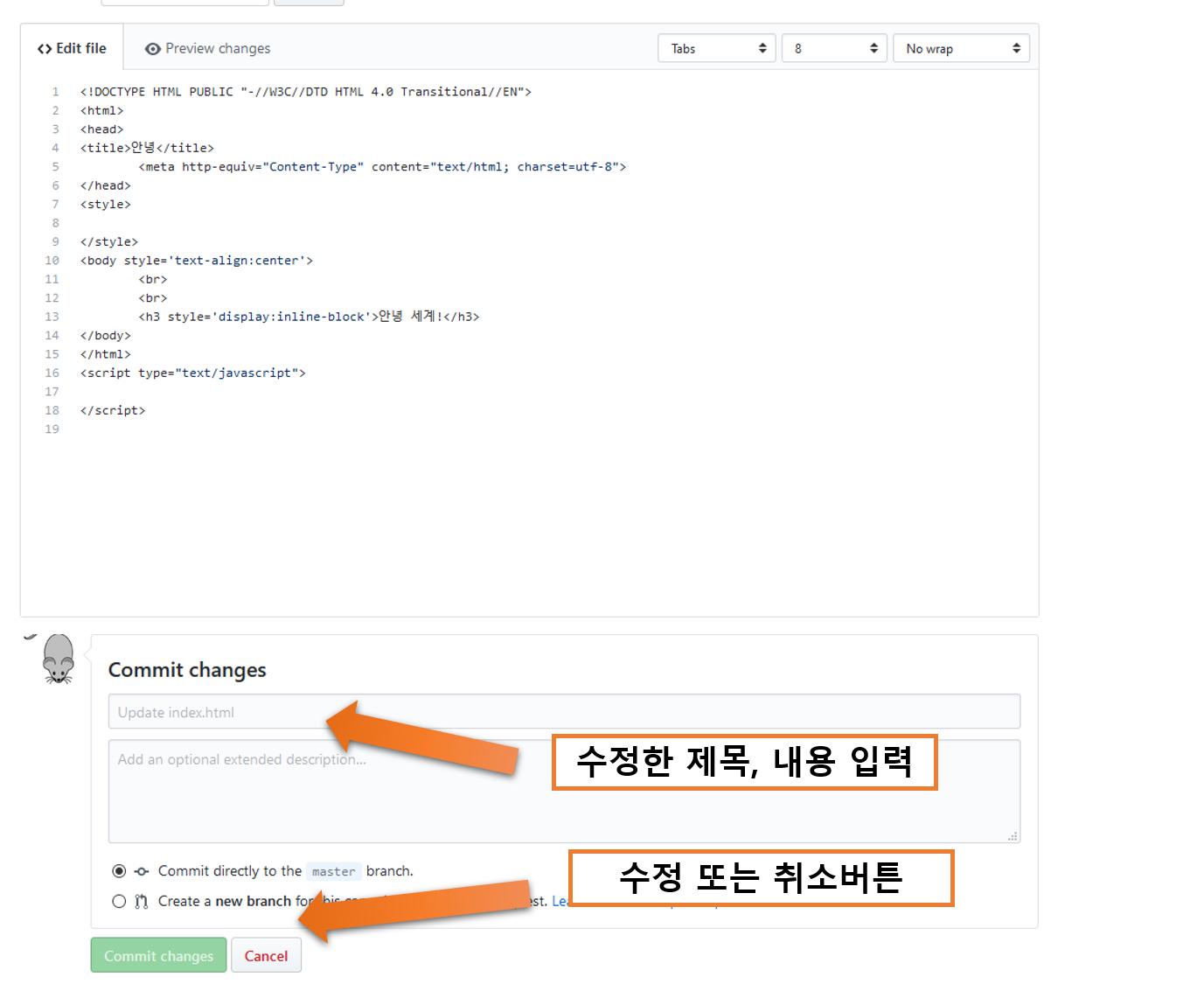Select 'Create a new branch' radio option
This screenshot has width=1204, height=984.
point(119,901)
